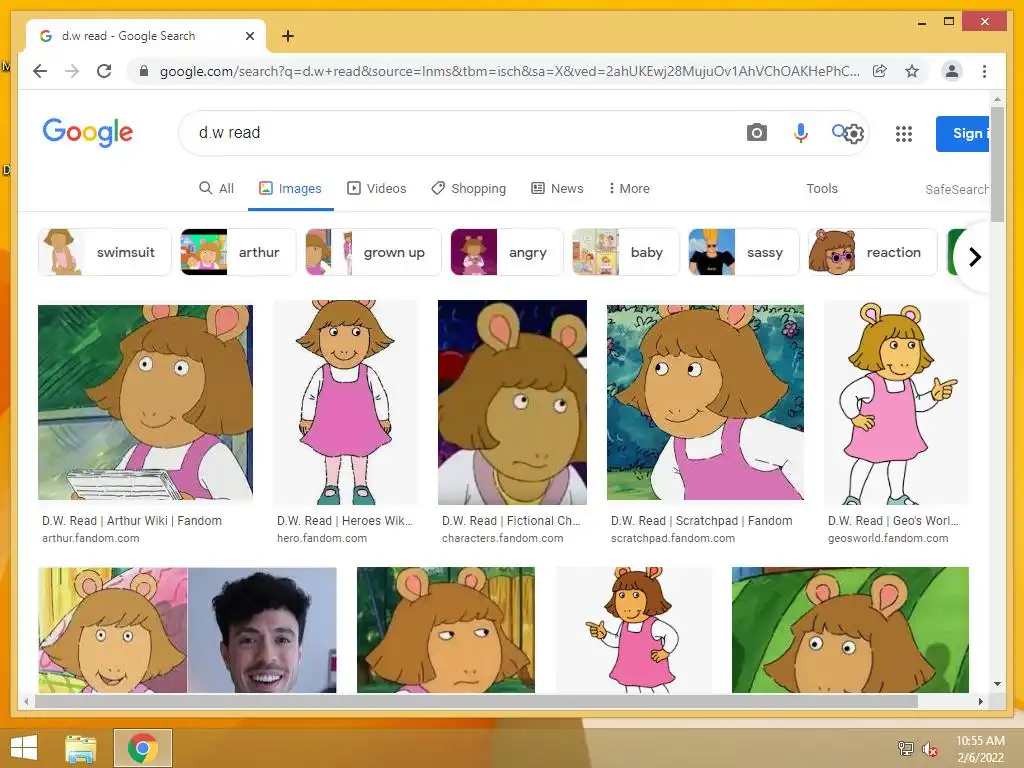Filter images by the 'swimsuit' chip
Image resolution: width=1024 pixels, height=768 pixels.
tap(104, 252)
